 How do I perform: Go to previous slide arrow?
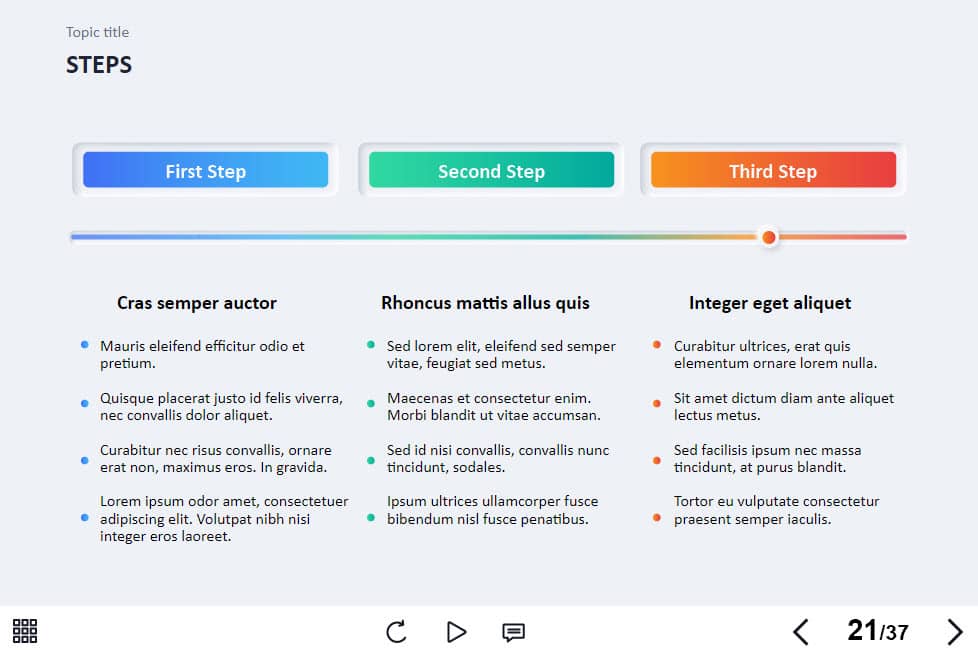click(x=801, y=632)
